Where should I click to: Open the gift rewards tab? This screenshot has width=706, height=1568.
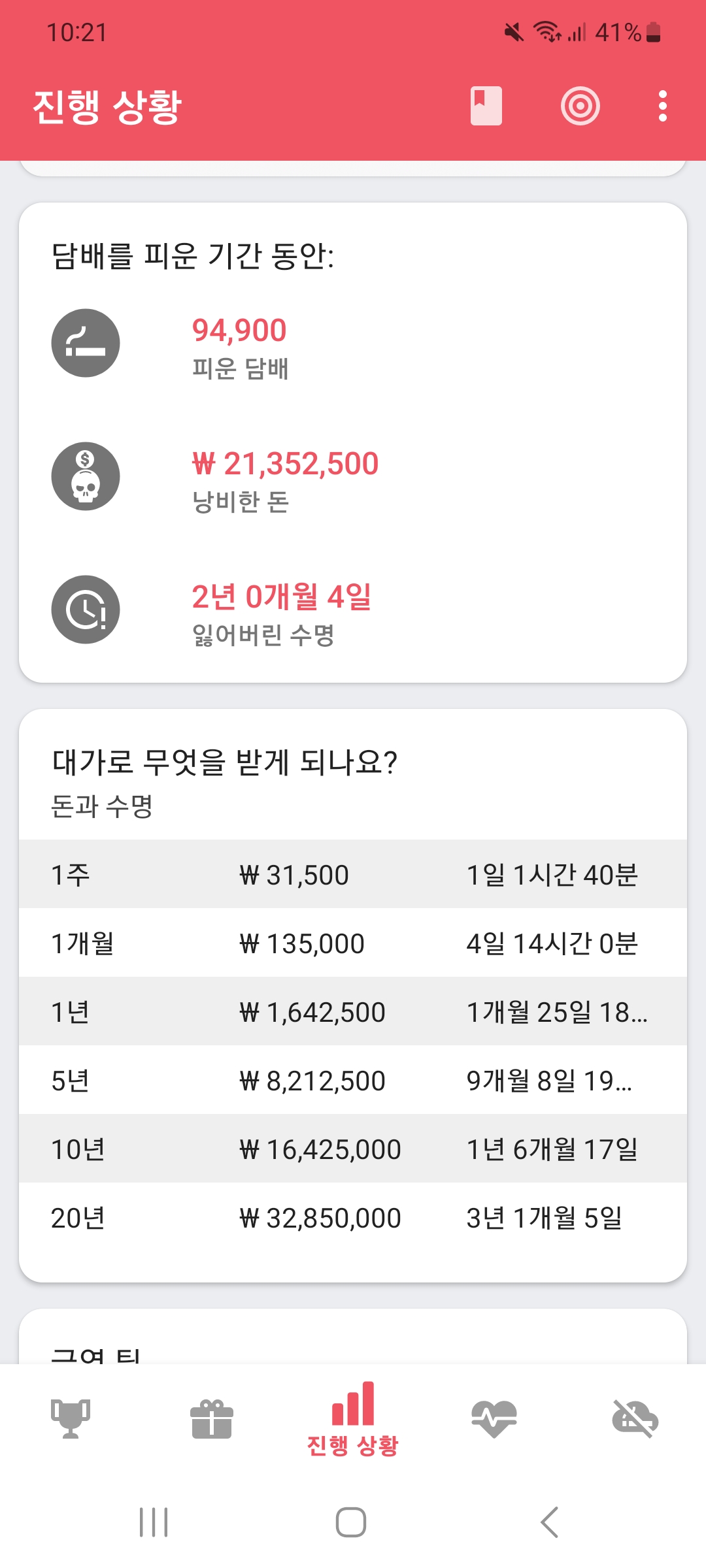pyautogui.click(x=212, y=1418)
